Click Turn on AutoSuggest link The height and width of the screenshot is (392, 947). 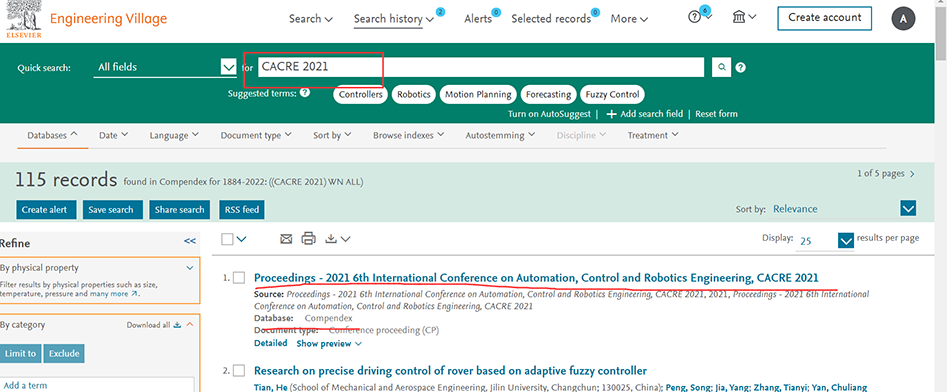click(549, 114)
